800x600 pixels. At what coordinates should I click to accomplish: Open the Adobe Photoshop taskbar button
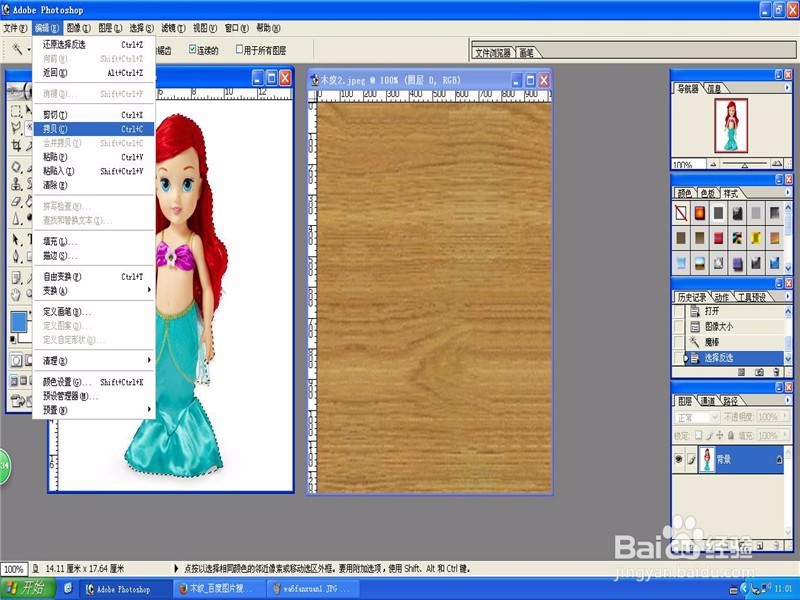pos(125,589)
